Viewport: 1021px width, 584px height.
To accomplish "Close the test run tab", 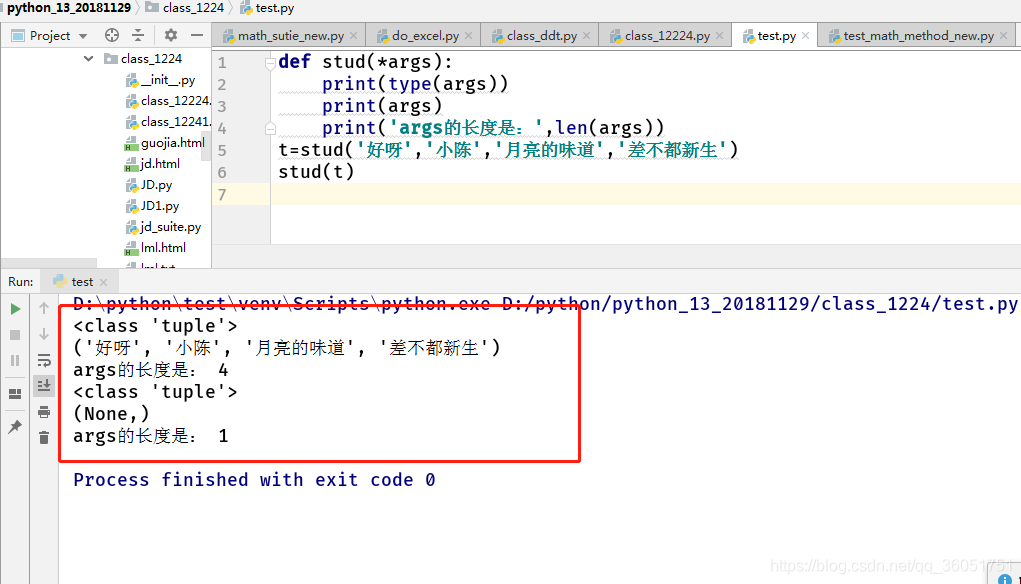I will click(104, 282).
